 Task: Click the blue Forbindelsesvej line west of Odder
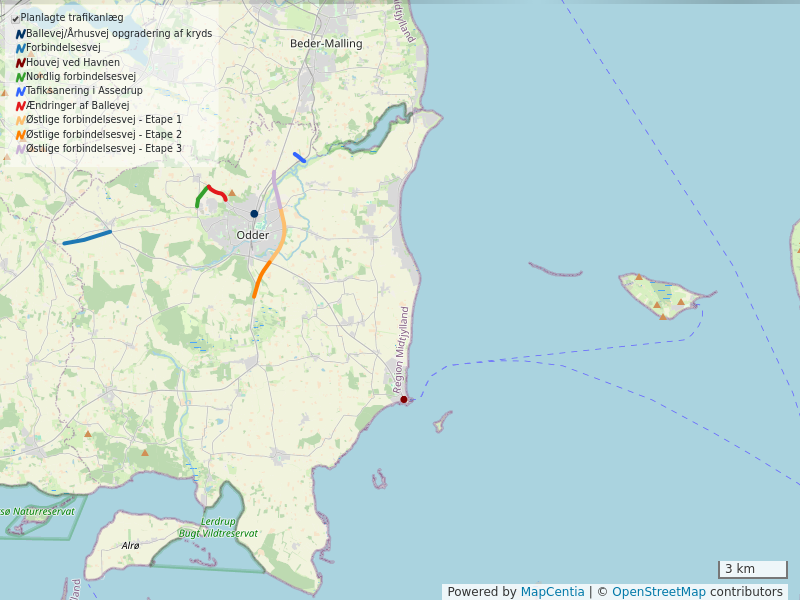[87, 237]
